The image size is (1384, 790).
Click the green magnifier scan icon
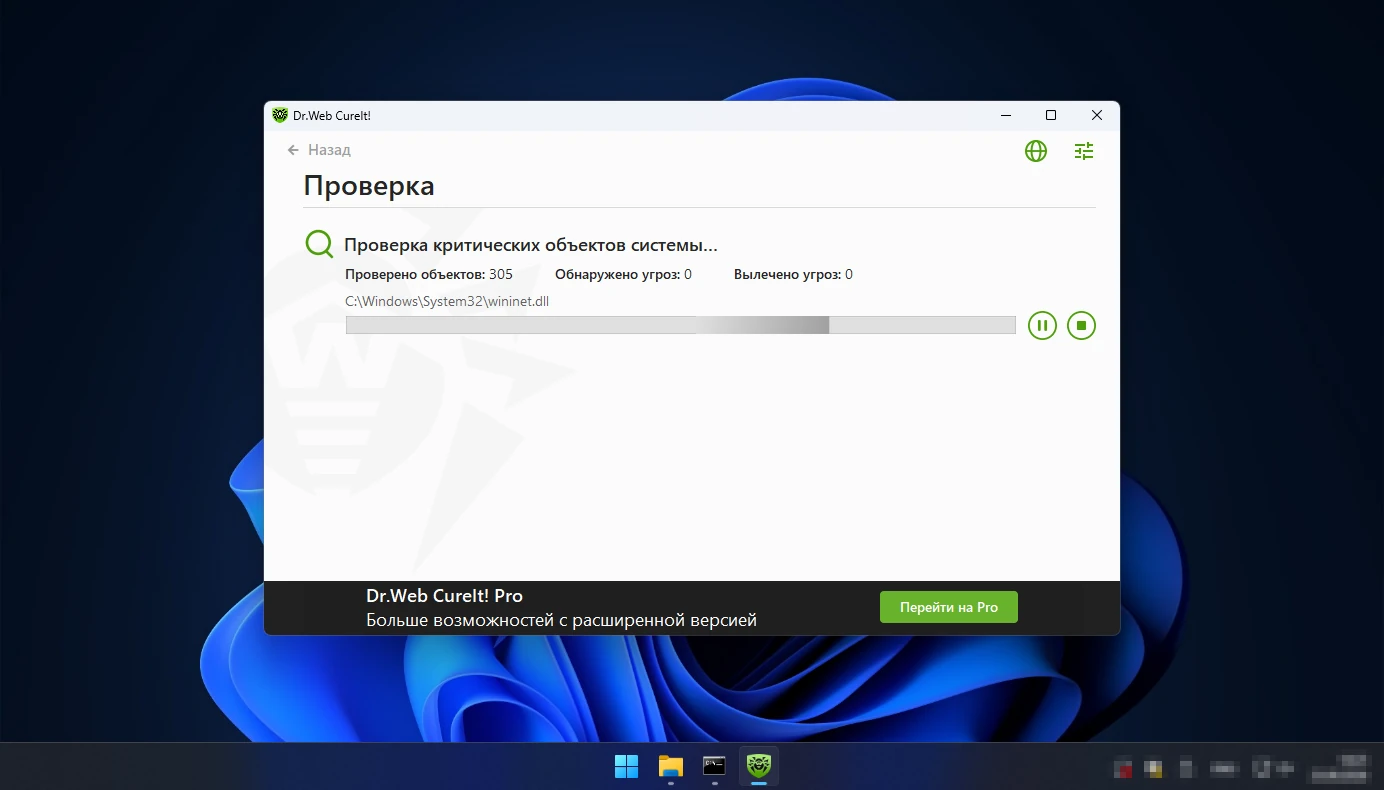click(x=319, y=244)
